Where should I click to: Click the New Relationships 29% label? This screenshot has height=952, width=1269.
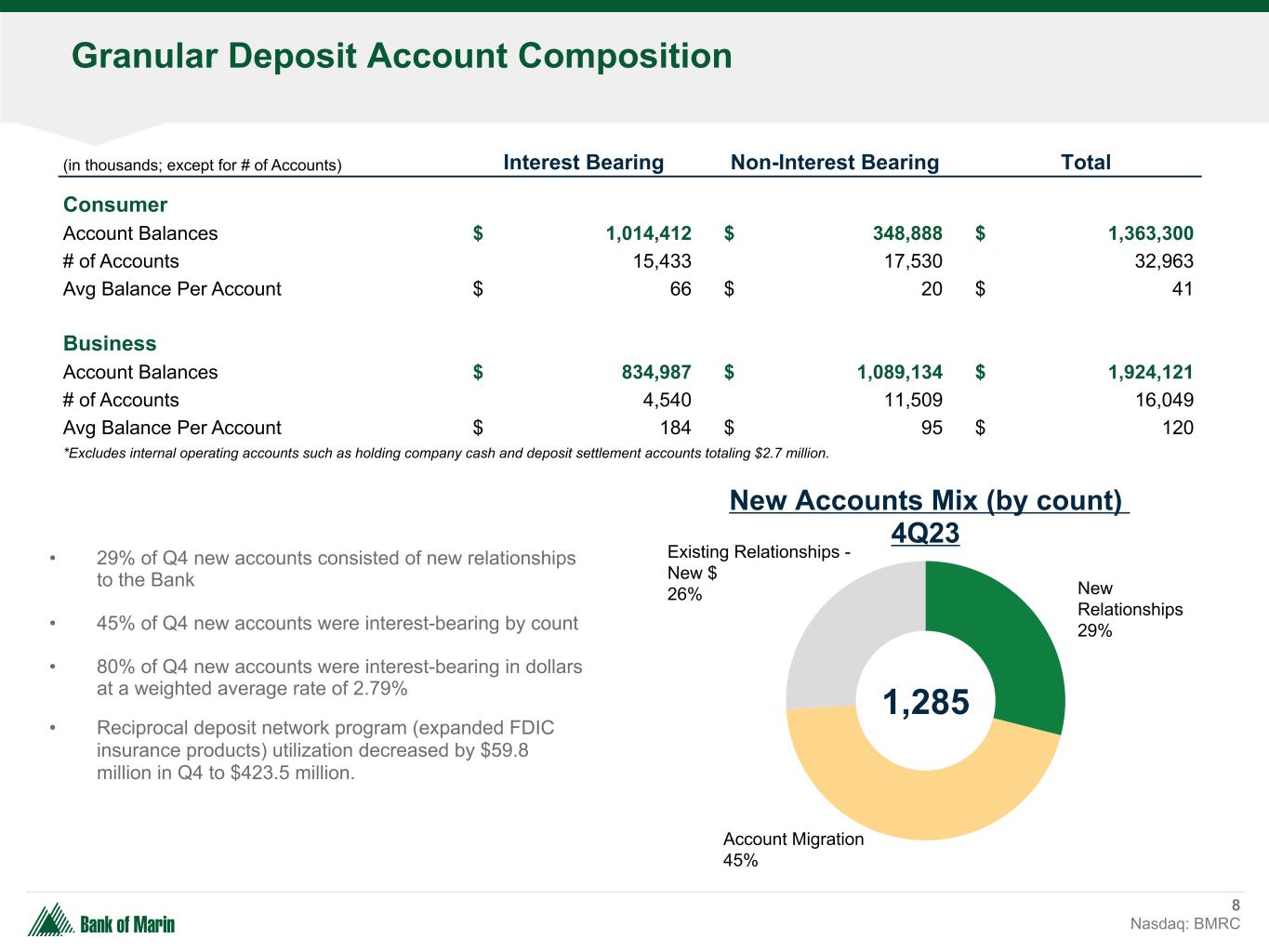pyautogui.click(x=1130, y=610)
